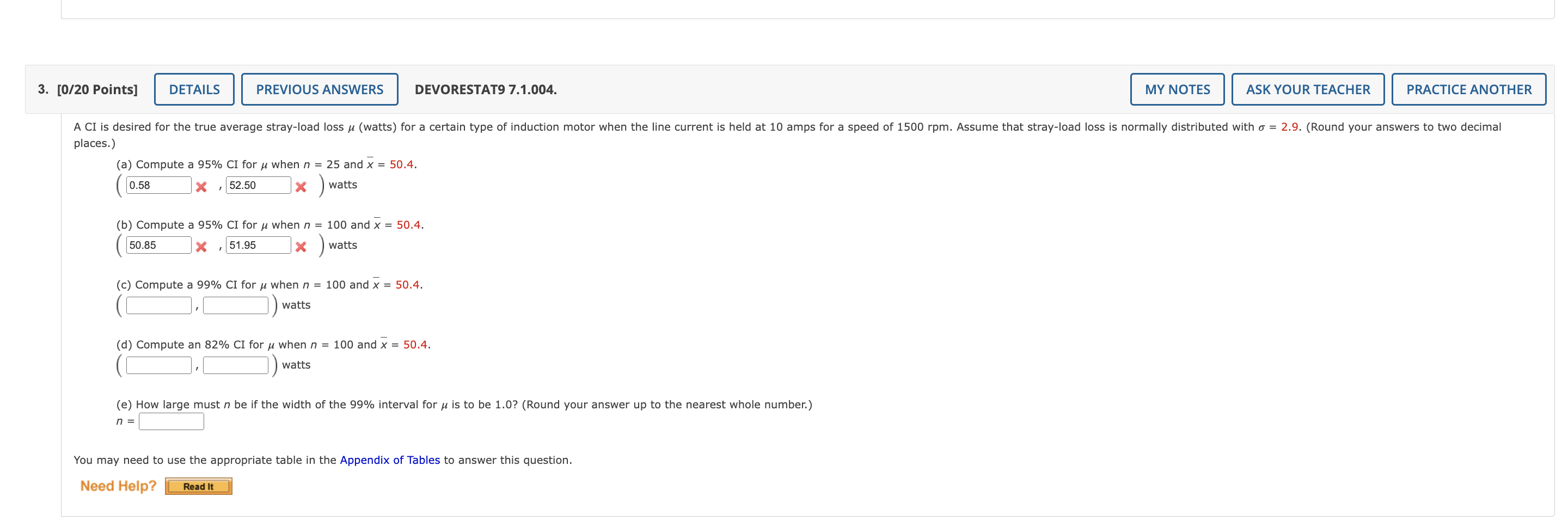Image resolution: width=1568 pixels, height=527 pixels.
Task: Click the Need Help? label
Action: tap(118, 485)
